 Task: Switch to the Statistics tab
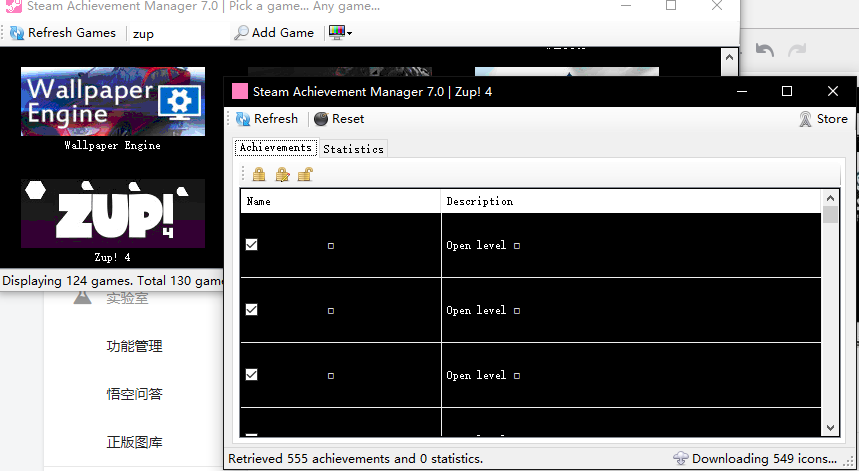click(x=353, y=149)
